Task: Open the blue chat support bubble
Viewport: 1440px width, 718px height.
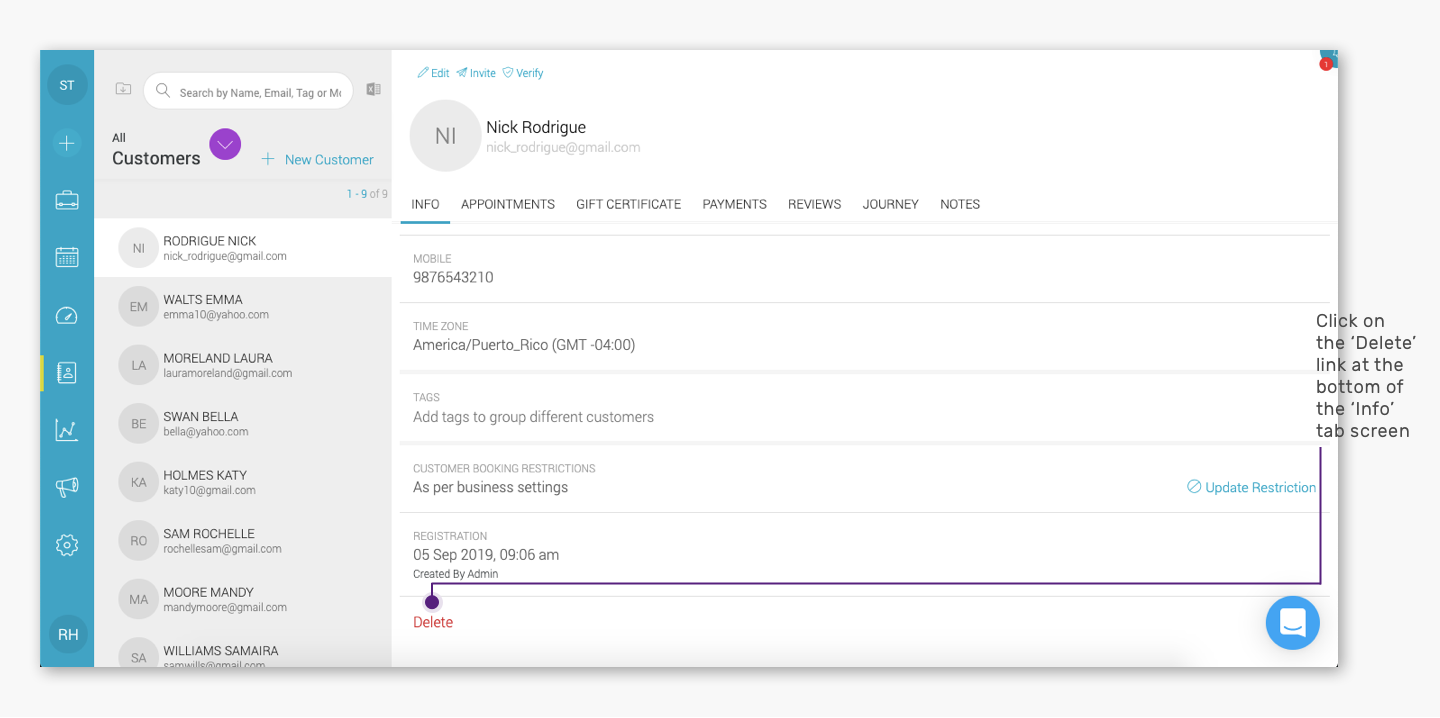Action: pos(1293,622)
